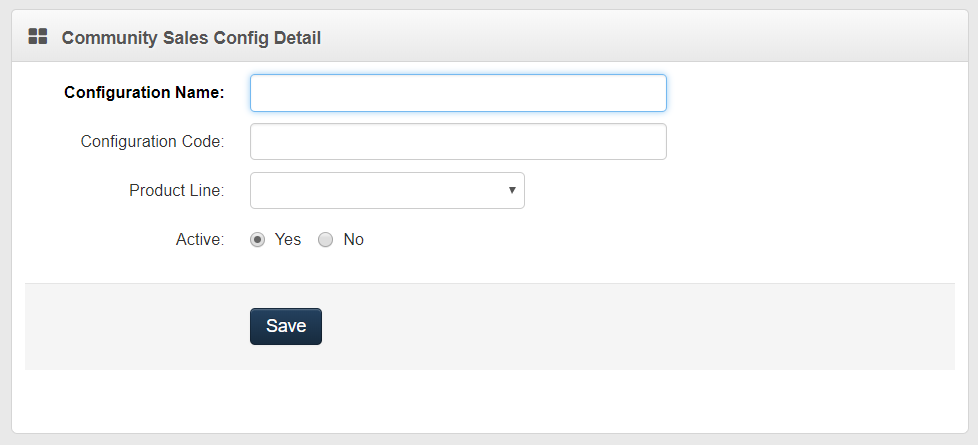Focus the Configuration Name text field
The width and height of the screenshot is (978, 445).
tap(458, 93)
